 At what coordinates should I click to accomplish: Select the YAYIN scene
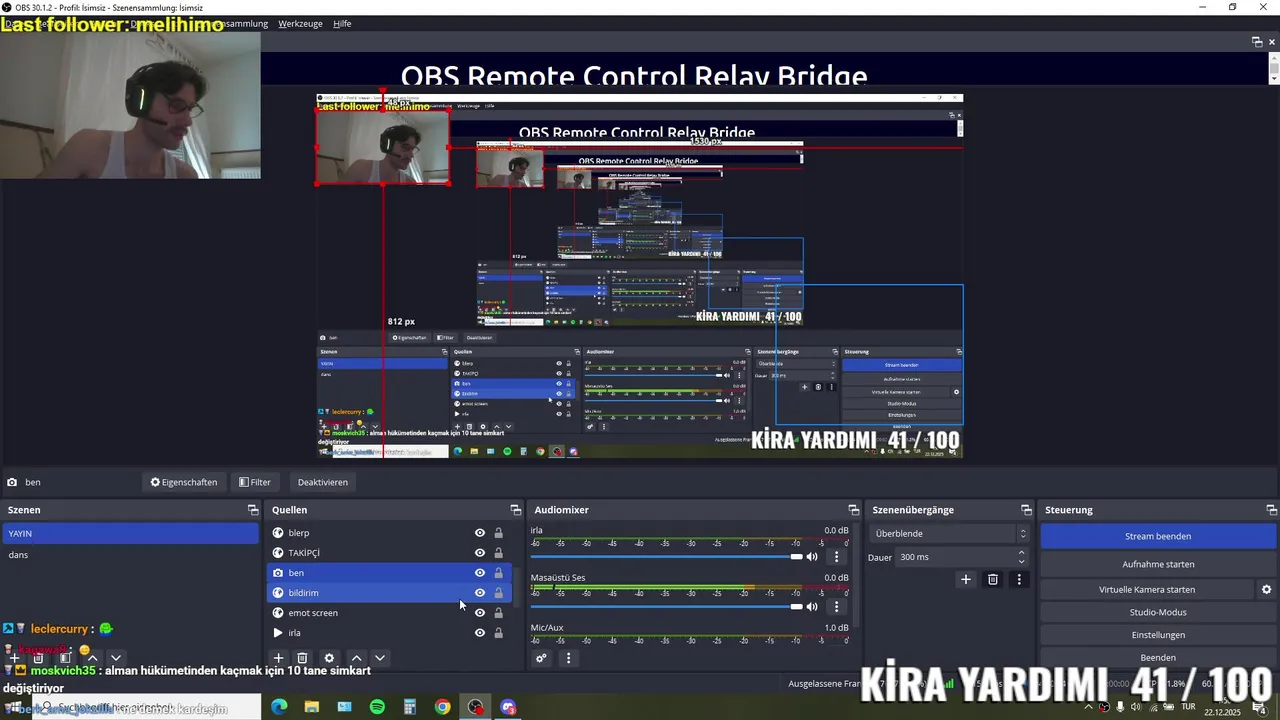[130, 534]
